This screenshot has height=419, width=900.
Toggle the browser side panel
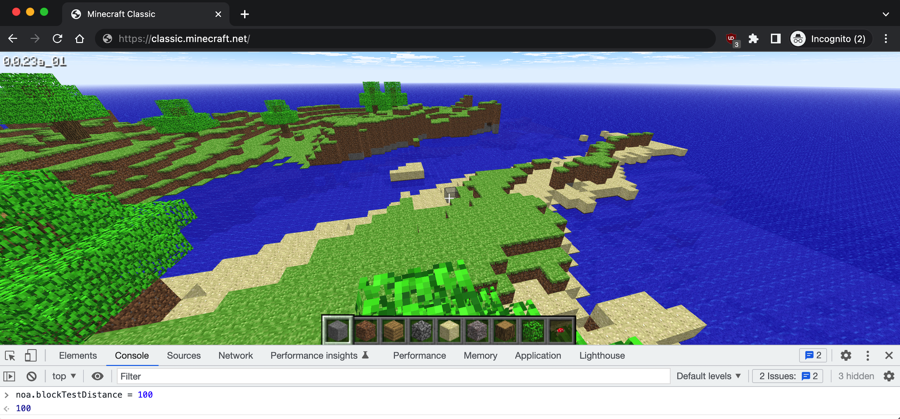(x=775, y=38)
